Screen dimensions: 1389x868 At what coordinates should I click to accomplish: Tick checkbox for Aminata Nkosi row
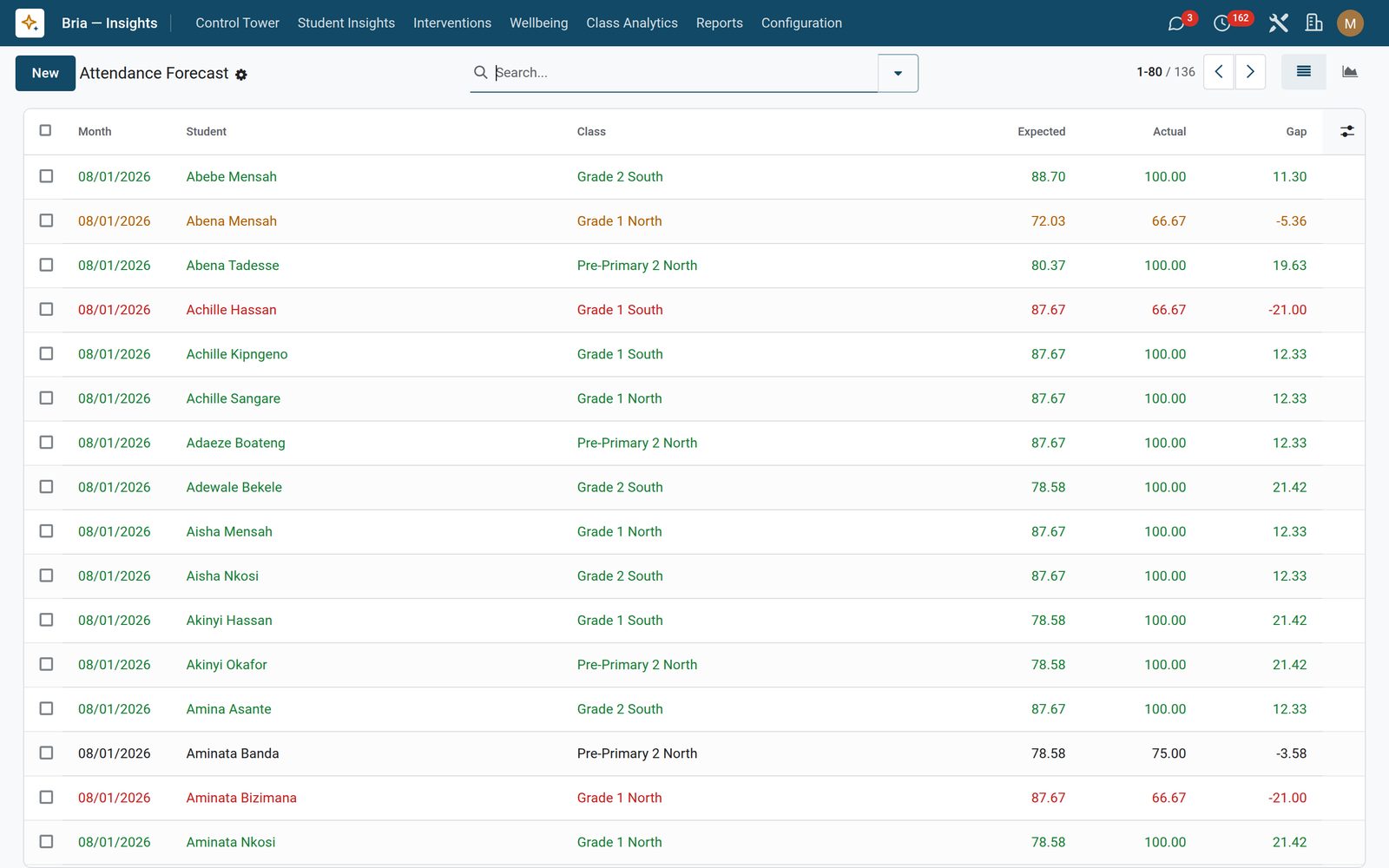(46, 841)
